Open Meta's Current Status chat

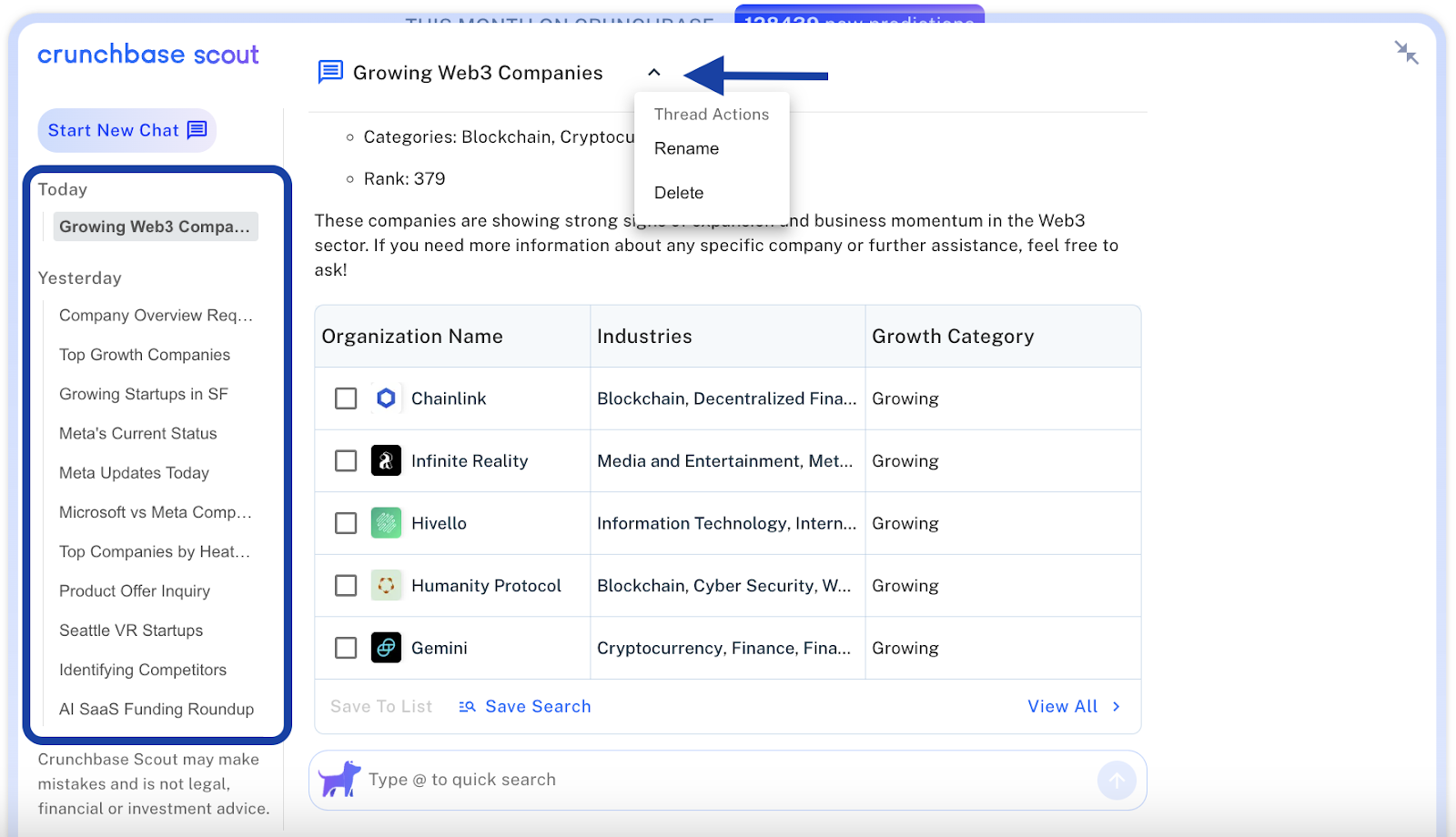coord(138,434)
